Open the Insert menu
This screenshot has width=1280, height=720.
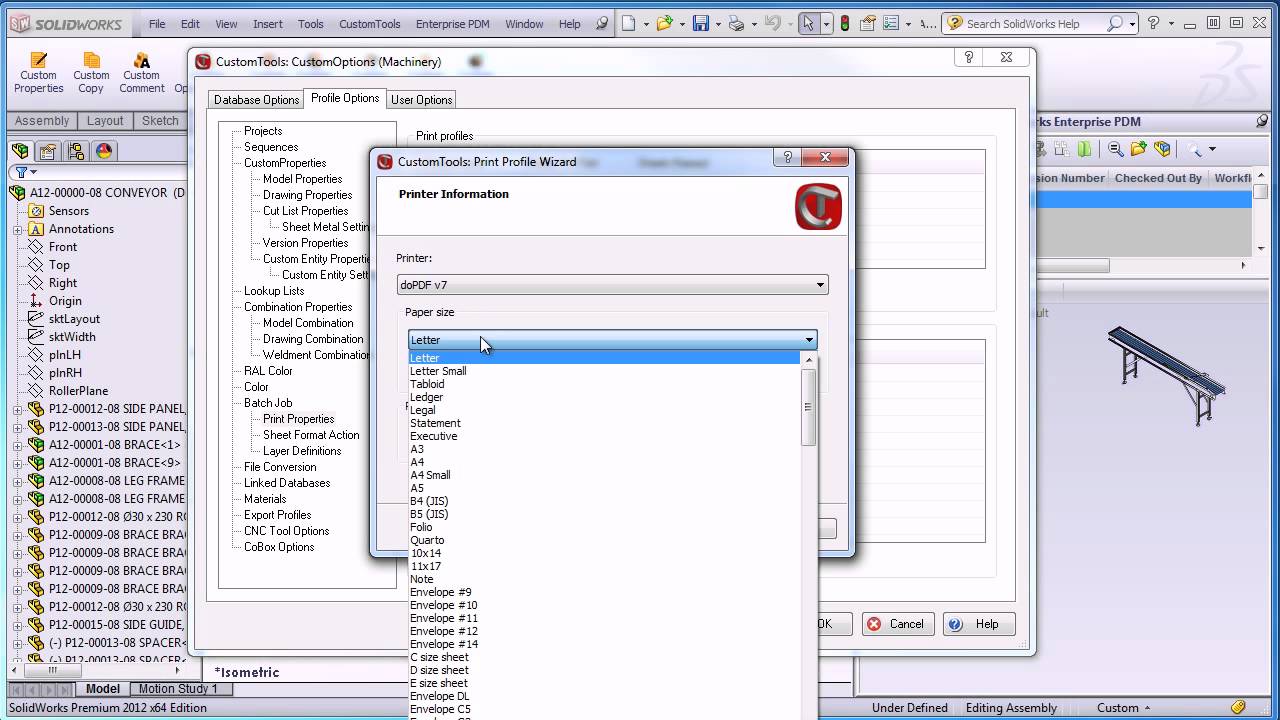click(268, 24)
